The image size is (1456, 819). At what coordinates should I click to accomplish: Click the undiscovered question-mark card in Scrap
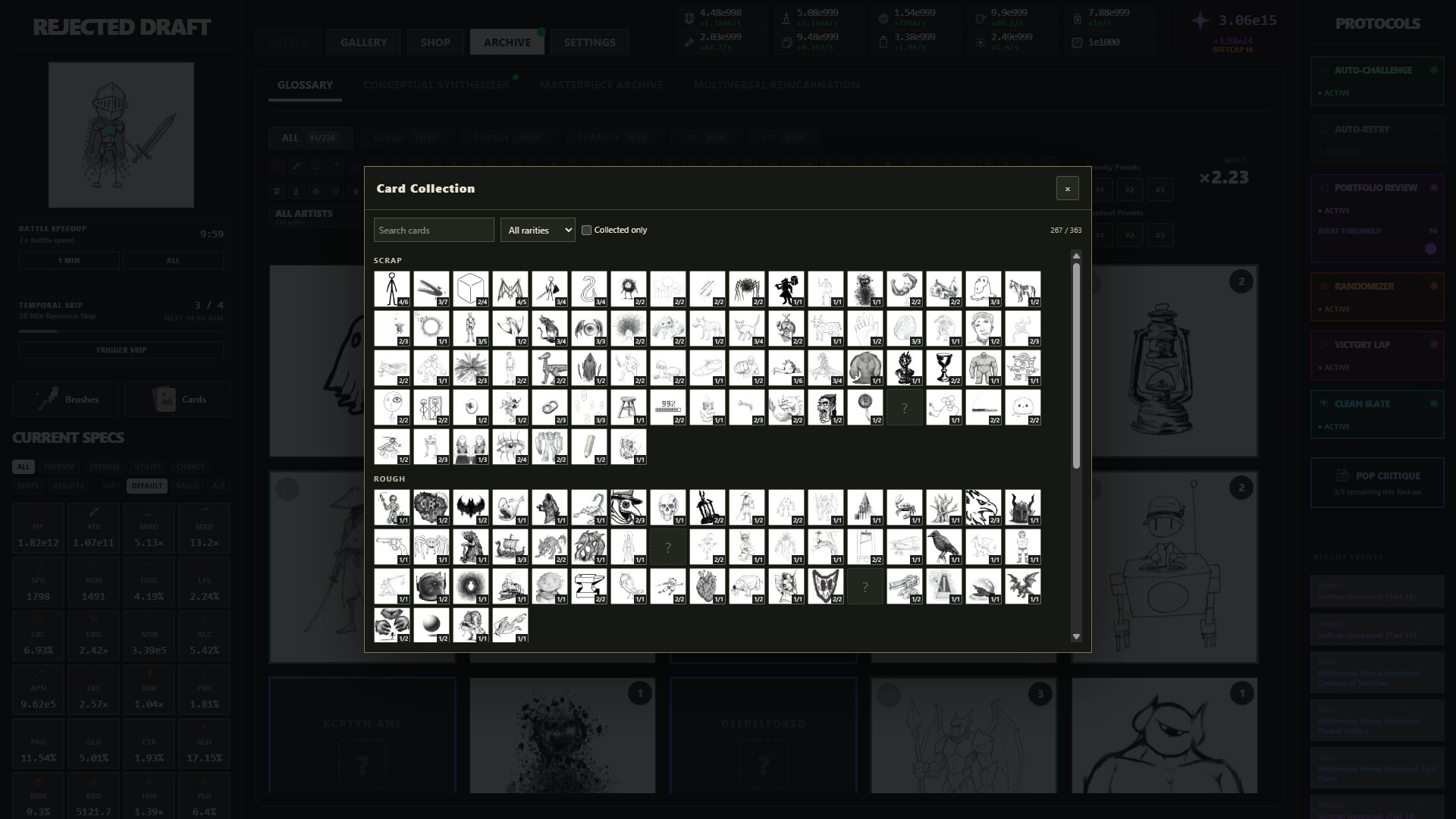pyautogui.click(x=905, y=407)
